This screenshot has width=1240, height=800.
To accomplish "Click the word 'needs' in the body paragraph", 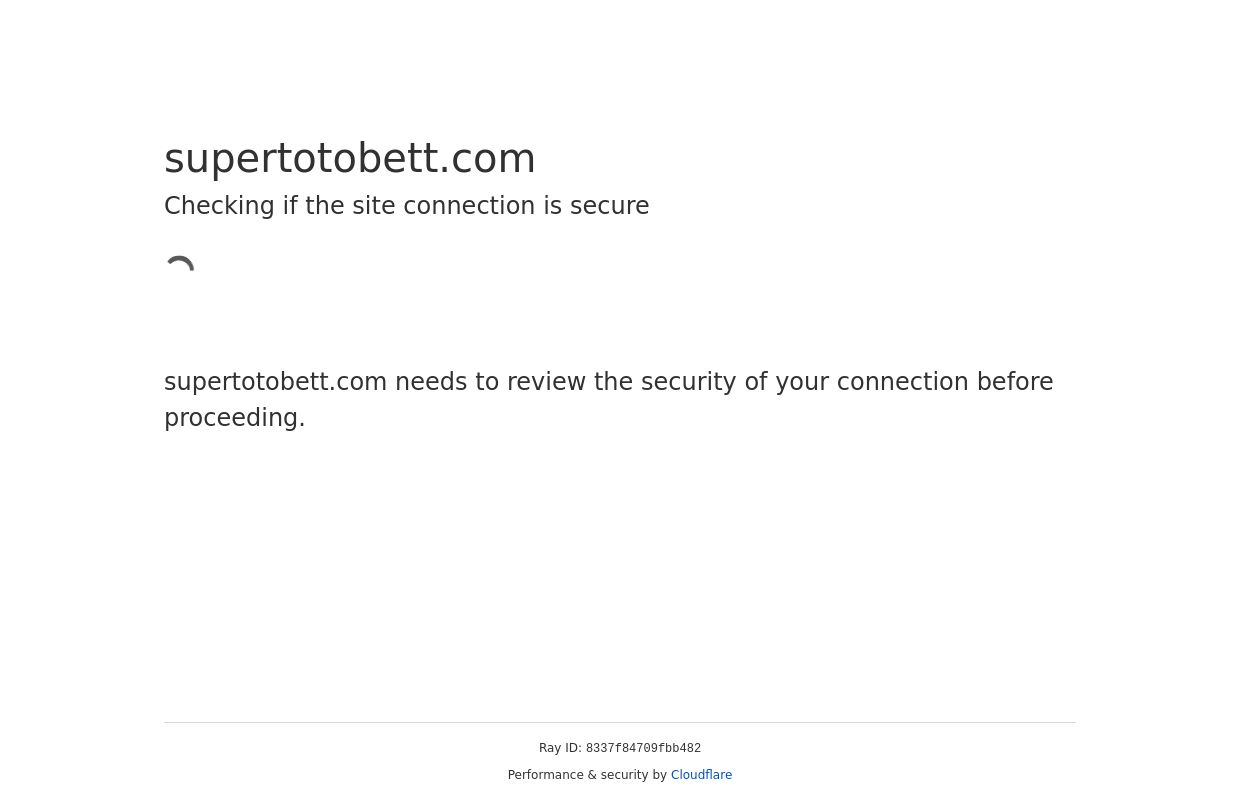I will [x=430, y=382].
